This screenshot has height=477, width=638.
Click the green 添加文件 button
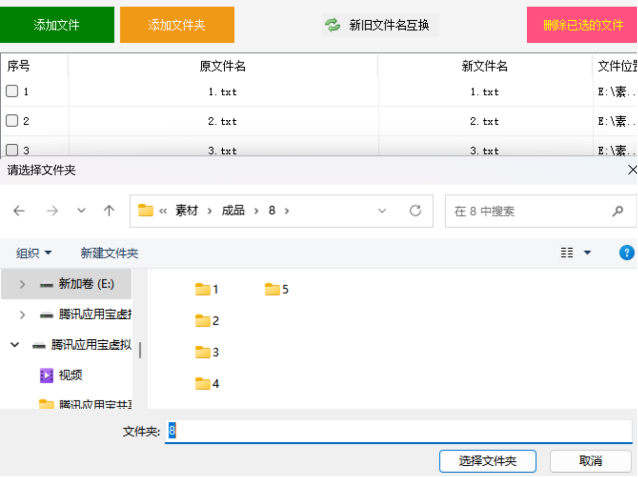pos(57,25)
